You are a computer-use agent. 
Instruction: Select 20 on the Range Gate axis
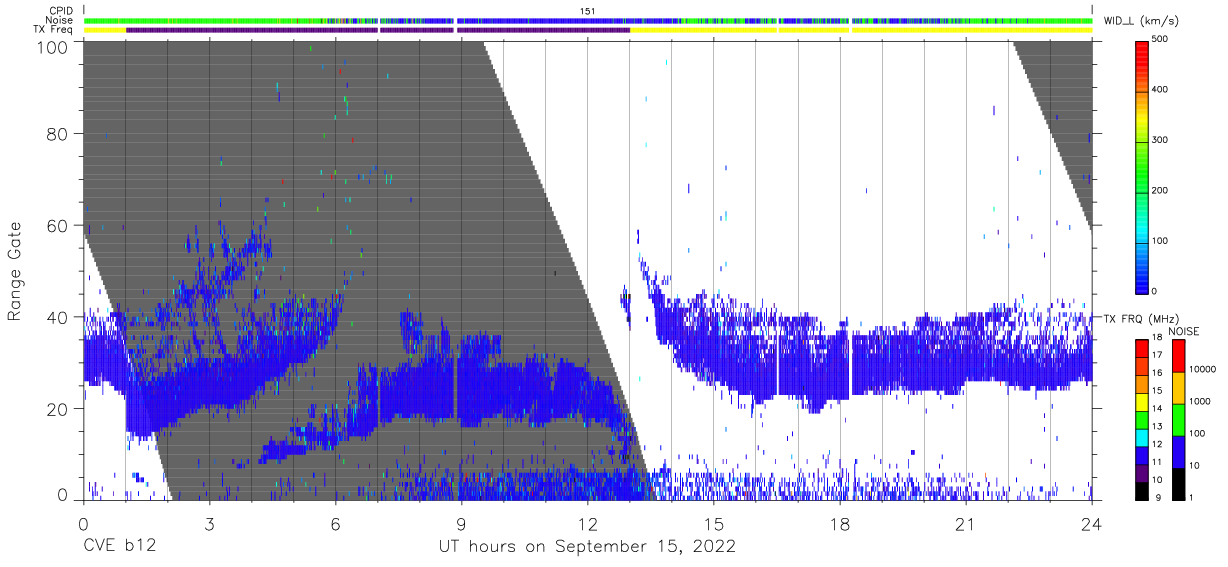click(57, 409)
